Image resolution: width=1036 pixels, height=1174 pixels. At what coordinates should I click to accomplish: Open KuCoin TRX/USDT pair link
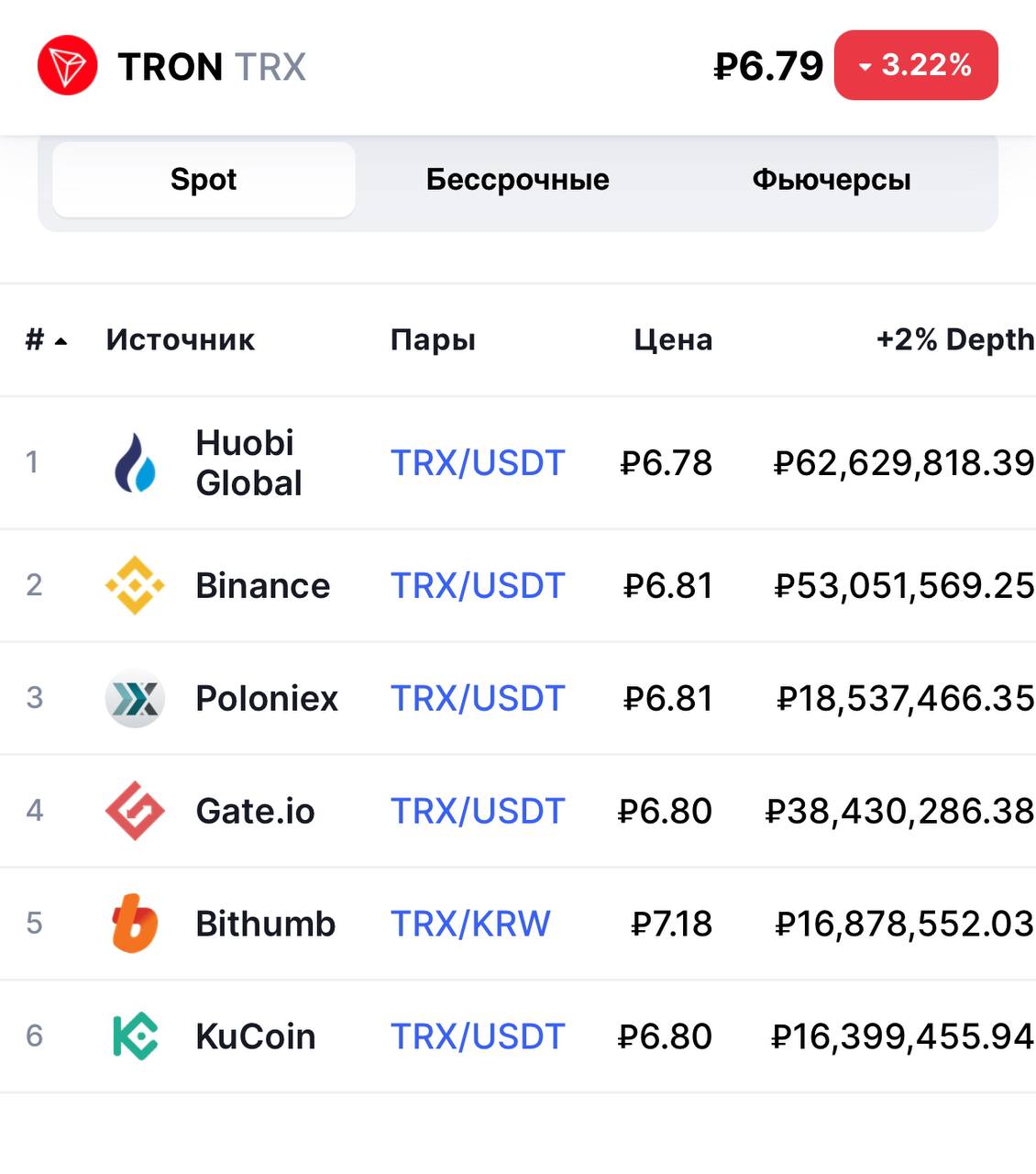coord(478,1036)
